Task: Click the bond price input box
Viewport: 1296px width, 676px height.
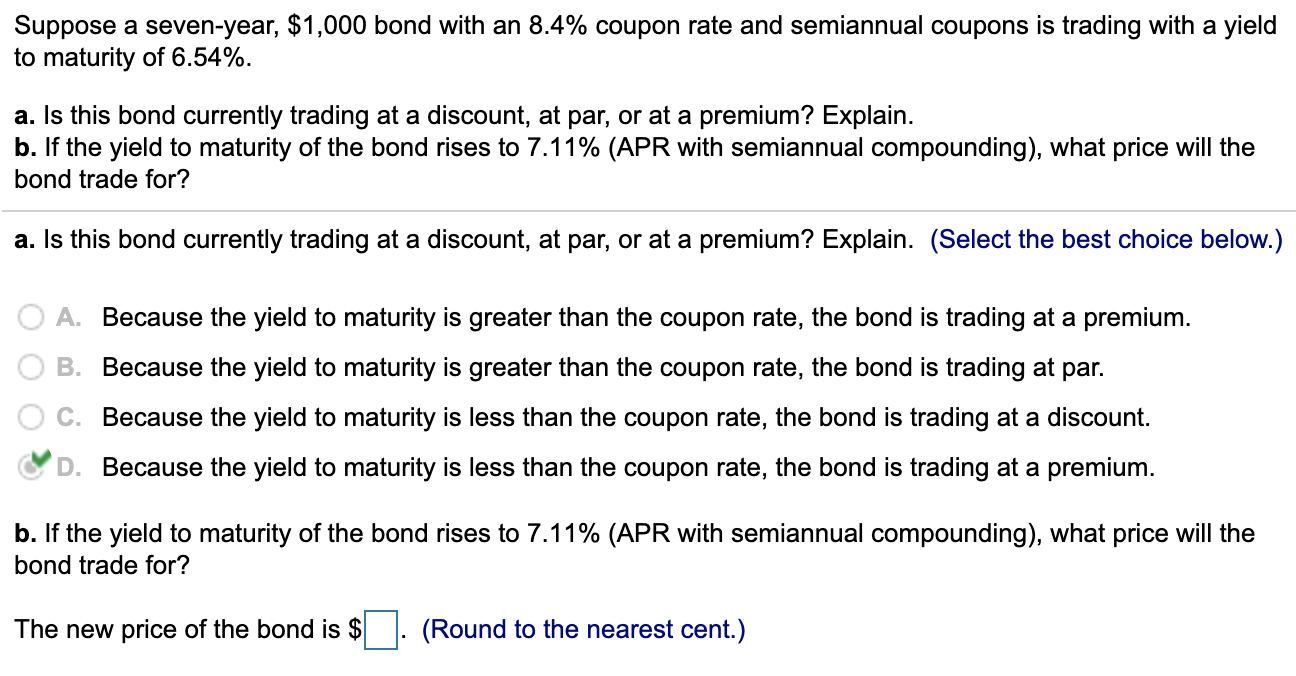Action: pyautogui.click(x=380, y=628)
